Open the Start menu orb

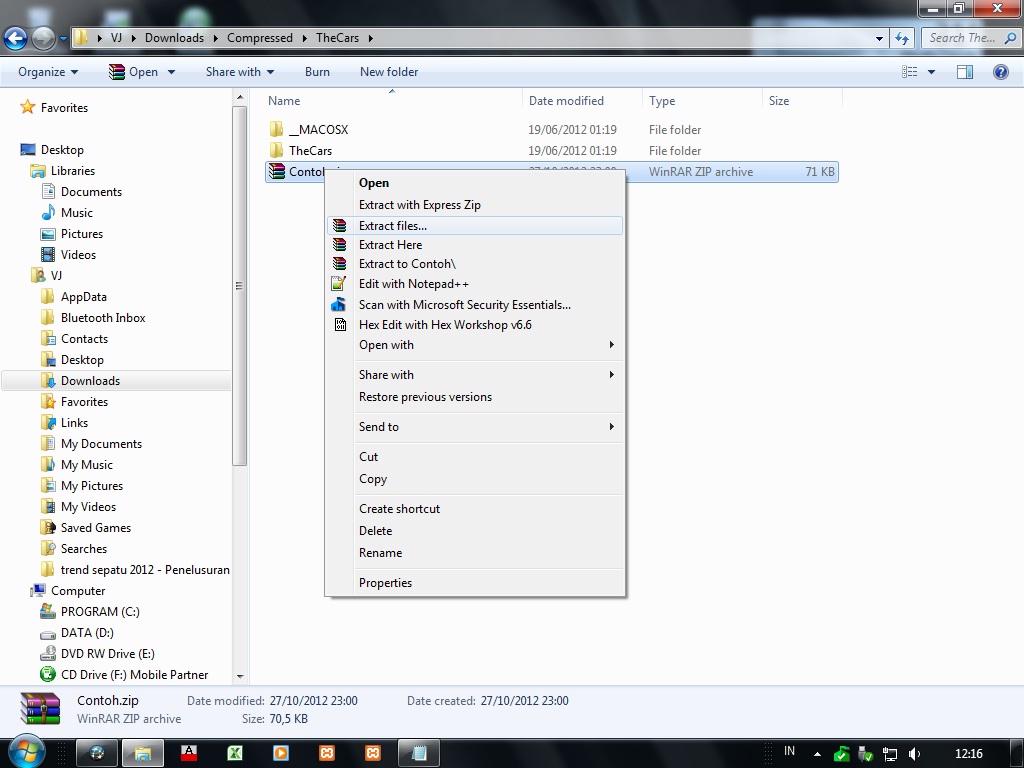(x=27, y=751)
